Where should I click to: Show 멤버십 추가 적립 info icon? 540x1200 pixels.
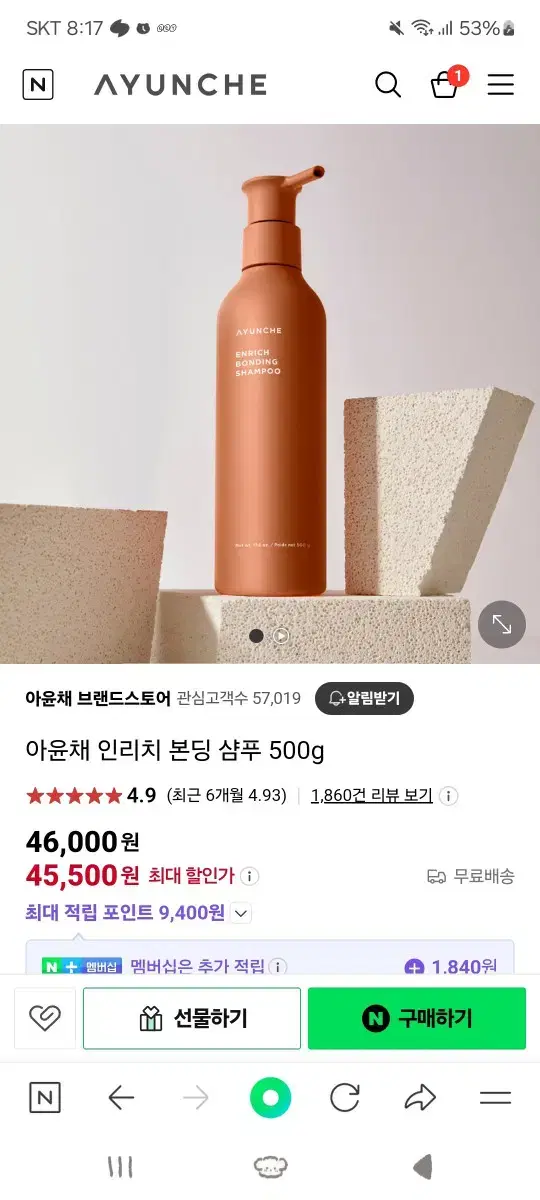coord(278,966)
